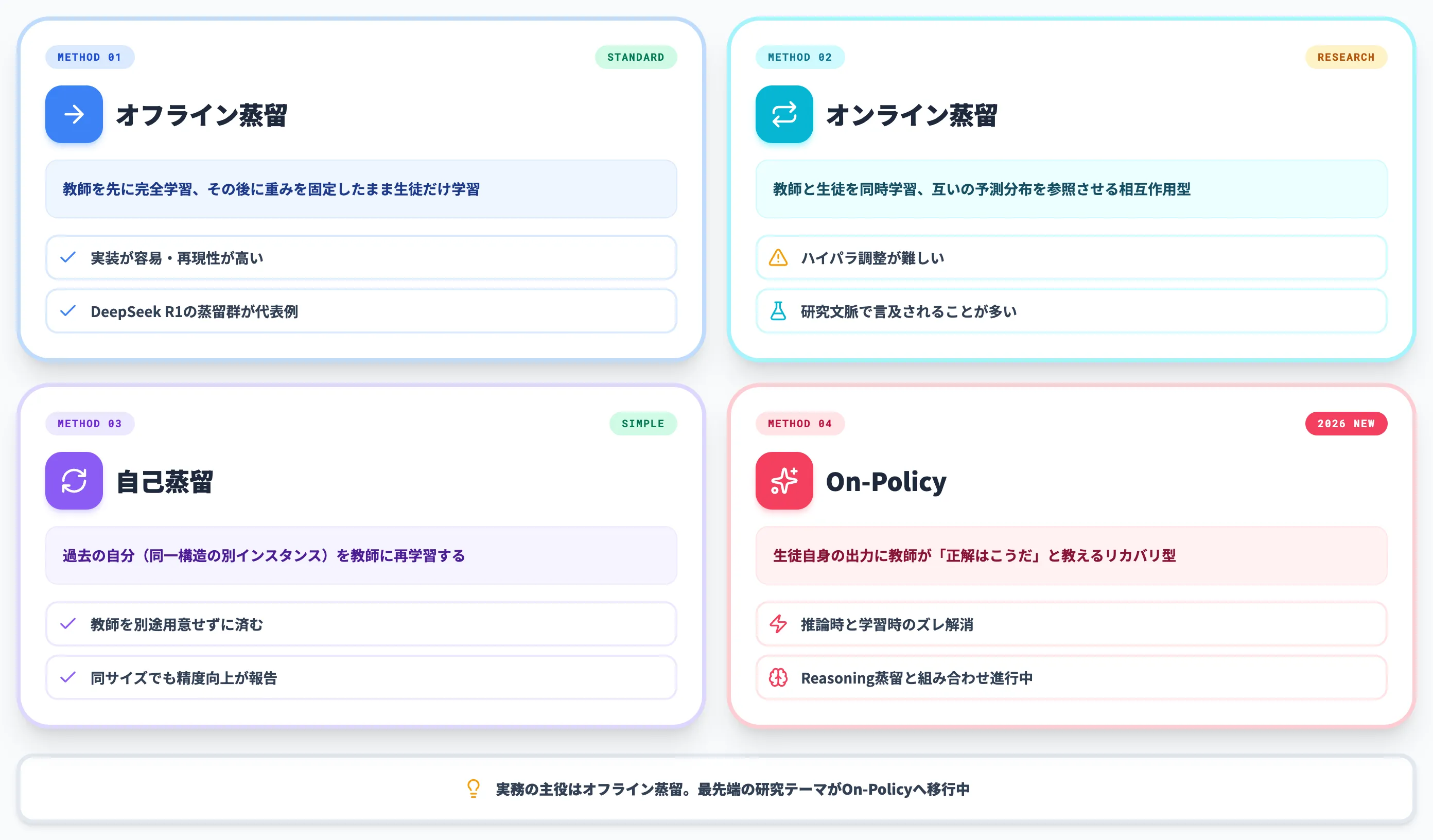Click the text Reasoning蒸留と組み合わせ進行中

click(x=917, y=678)
